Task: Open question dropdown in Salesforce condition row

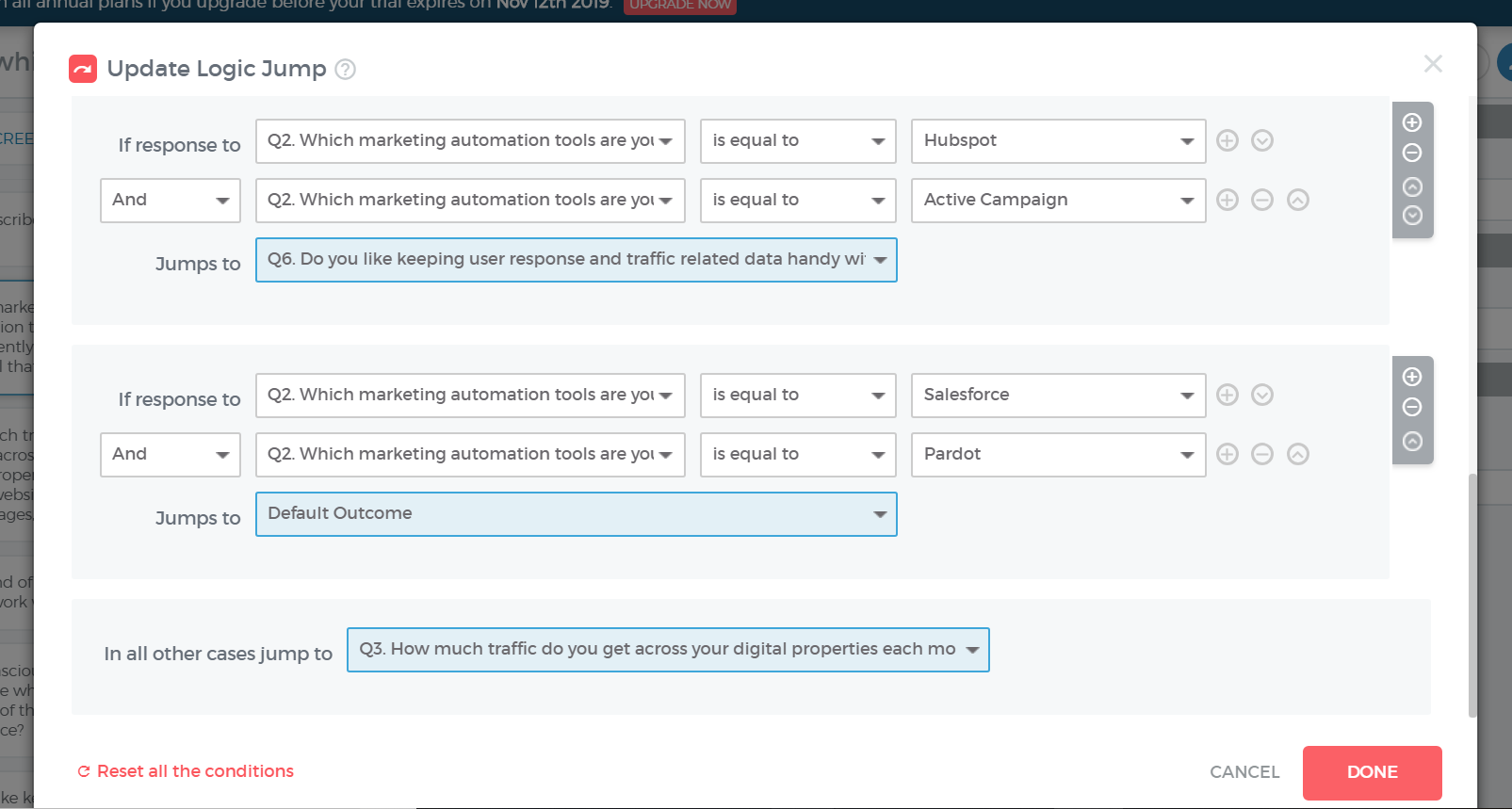Action: click(x=470, y=396)
